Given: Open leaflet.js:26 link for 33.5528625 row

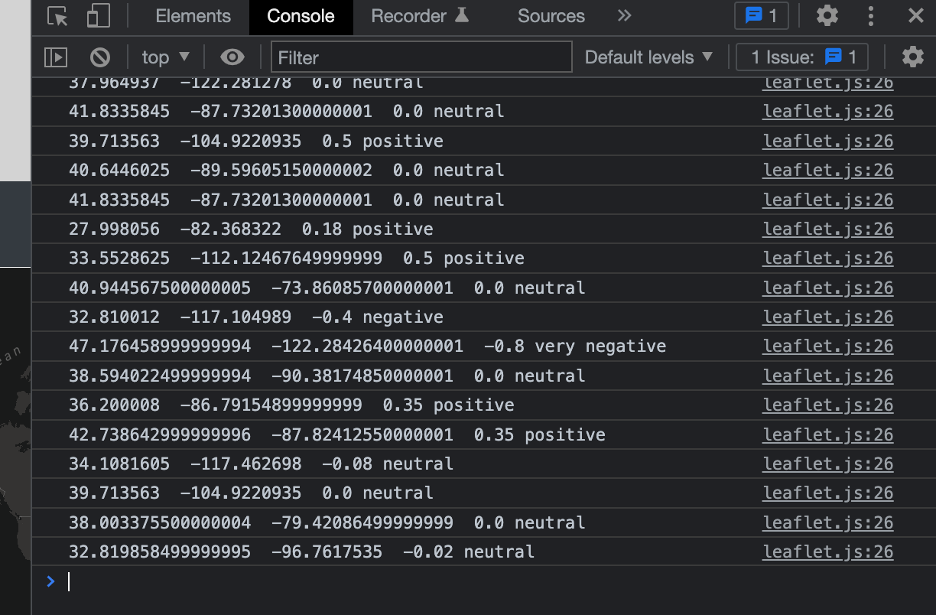Looking at the screenshot, I should click(x=828, y=258).
